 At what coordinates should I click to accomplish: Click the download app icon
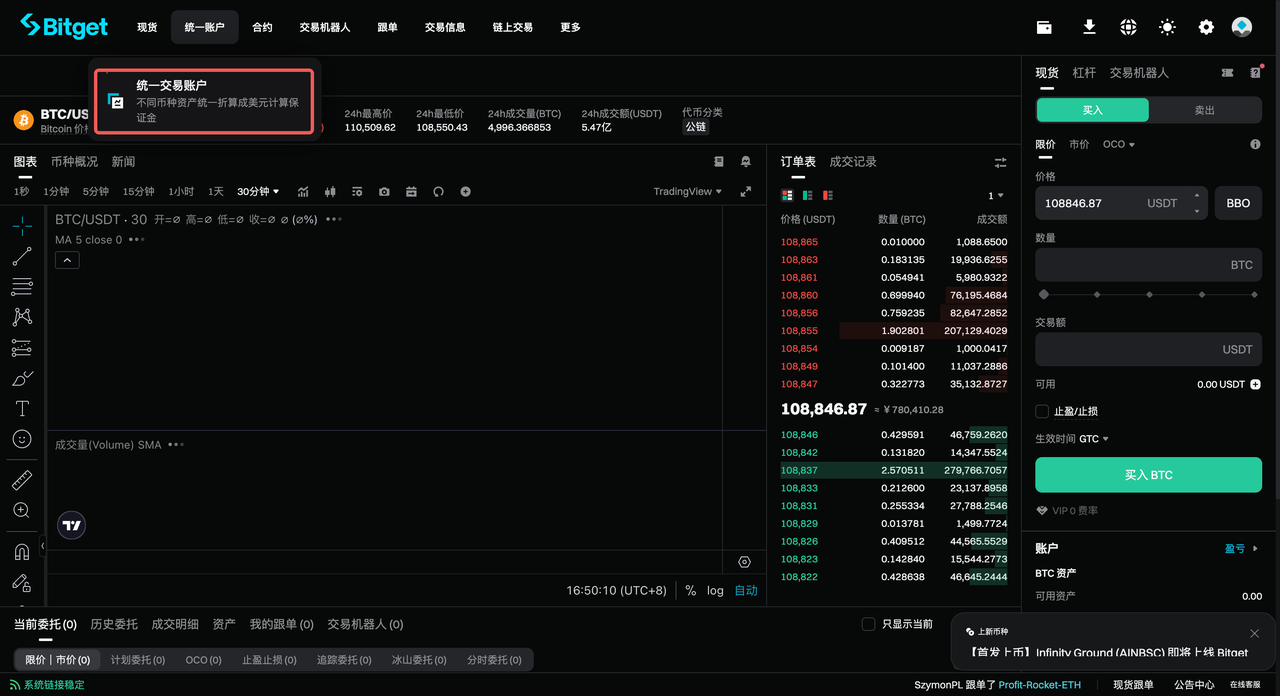1090,27
